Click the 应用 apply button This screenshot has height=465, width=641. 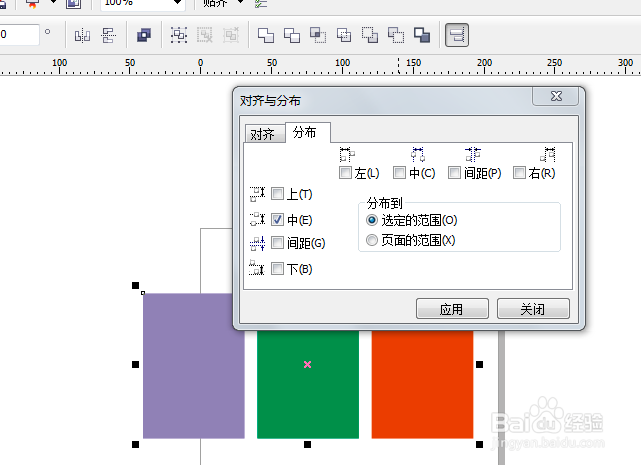(452, 309)
